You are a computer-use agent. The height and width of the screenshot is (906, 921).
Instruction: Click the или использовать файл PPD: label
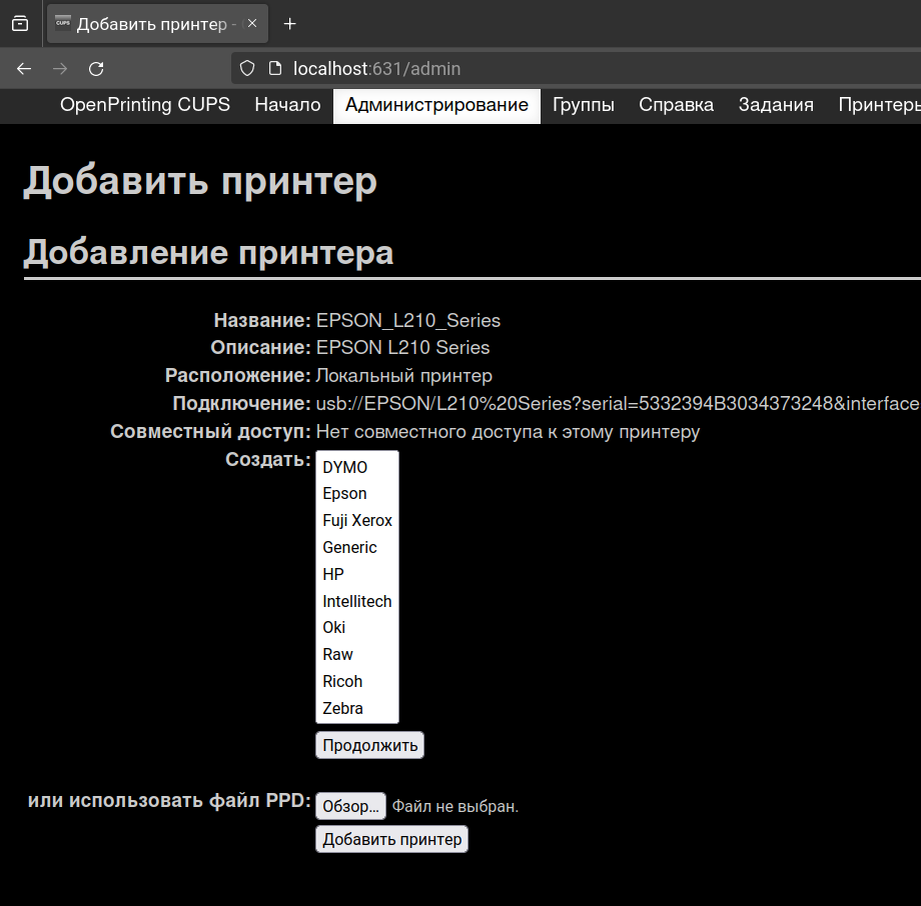(169, 801)
